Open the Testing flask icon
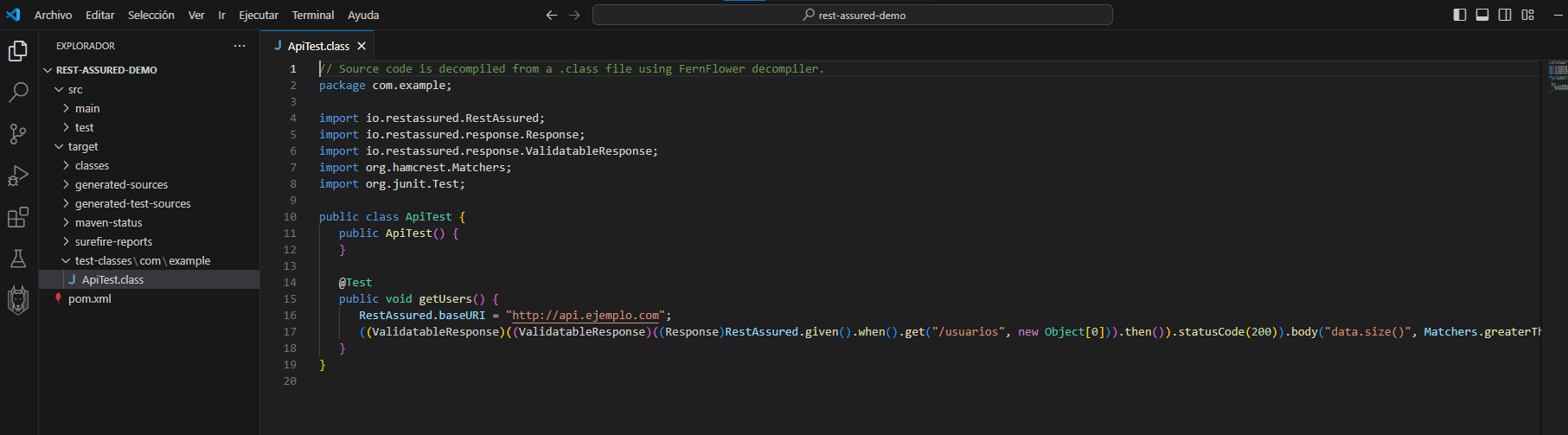1568x435 pixels. (x=18, y=259)
